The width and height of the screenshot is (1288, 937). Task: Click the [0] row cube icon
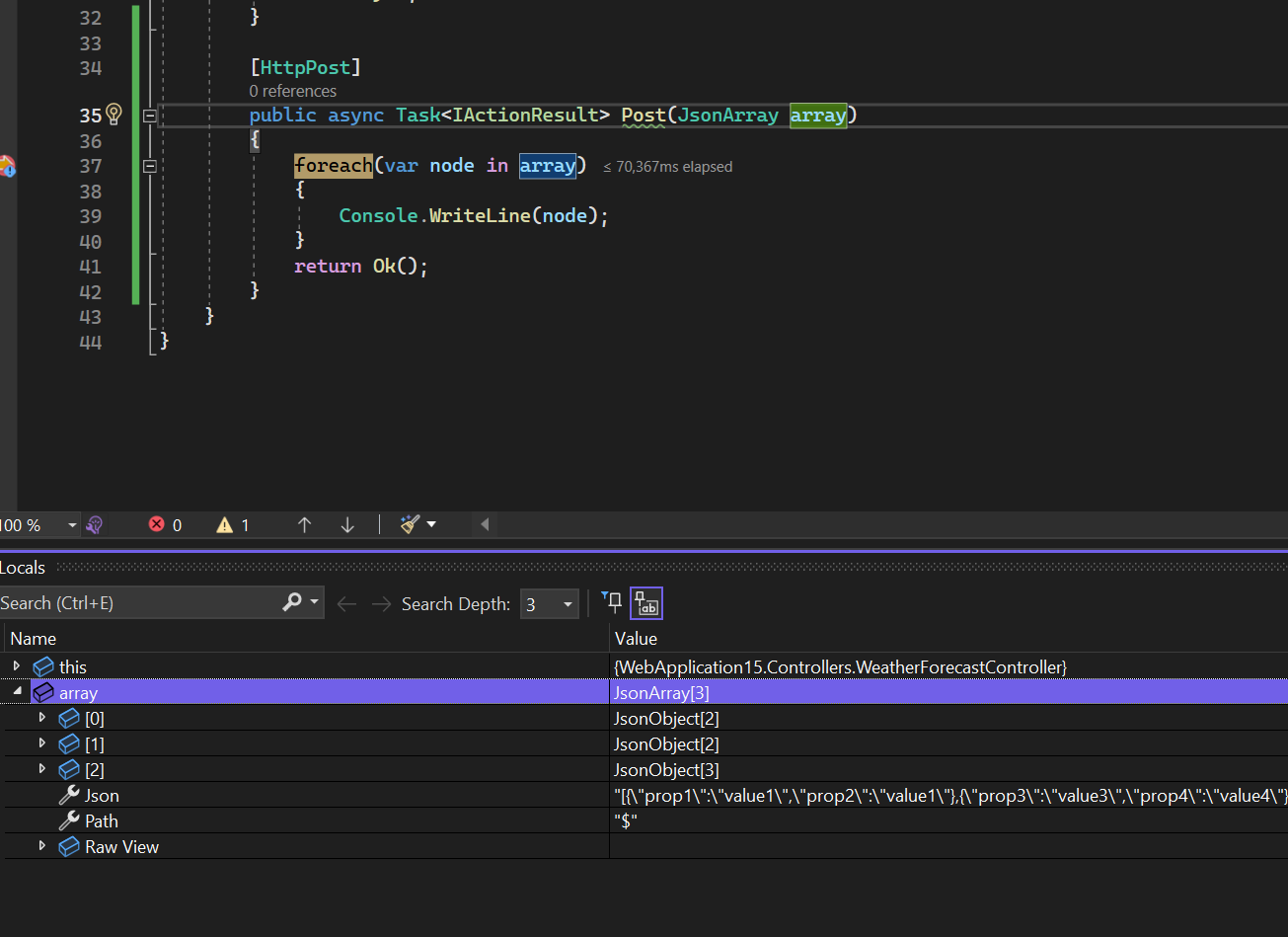coord(69,719)
